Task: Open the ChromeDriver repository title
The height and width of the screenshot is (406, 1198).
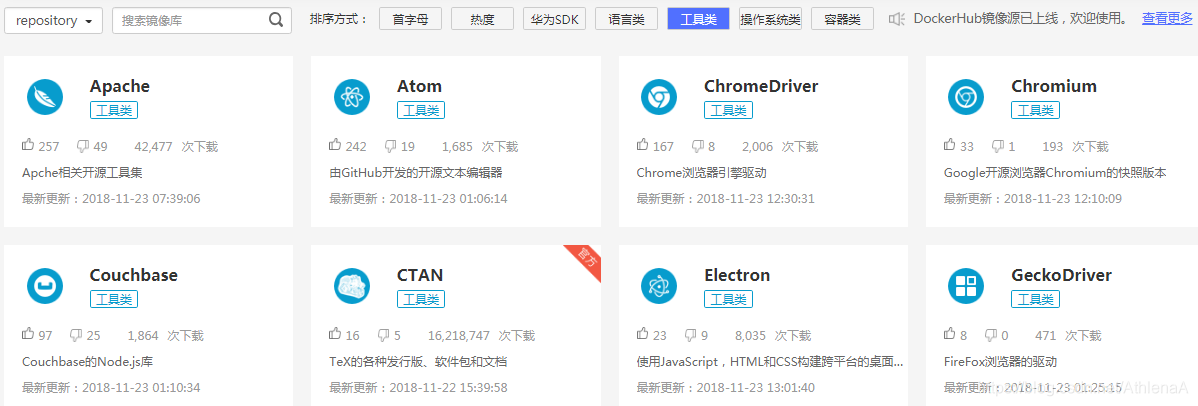Action: pos(761,86)
